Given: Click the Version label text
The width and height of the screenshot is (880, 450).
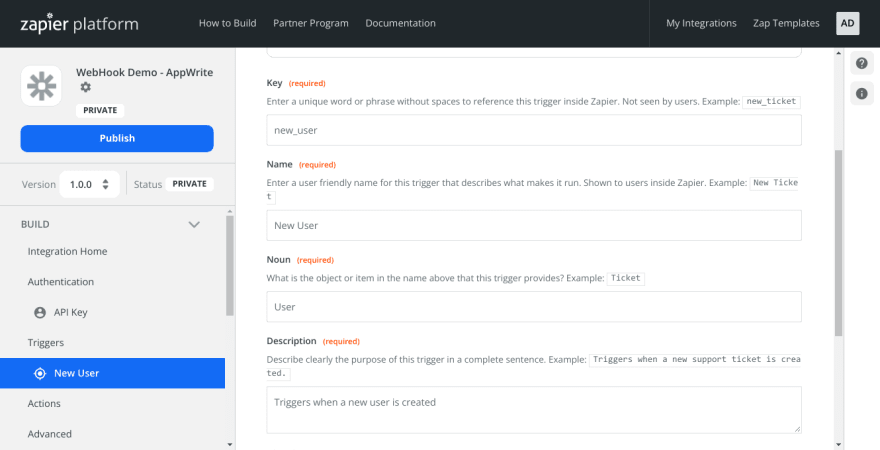Looking at the screenshot, I should tap(39, 185).
